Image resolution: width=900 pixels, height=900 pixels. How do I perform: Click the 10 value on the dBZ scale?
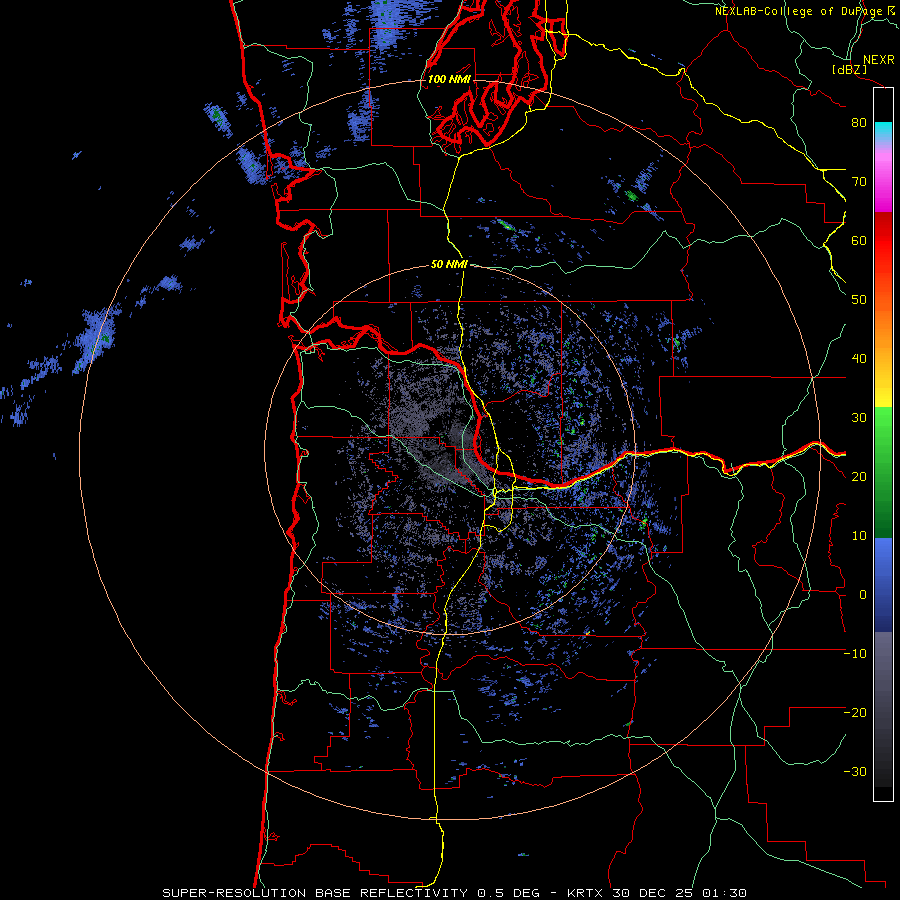[859, 536]
